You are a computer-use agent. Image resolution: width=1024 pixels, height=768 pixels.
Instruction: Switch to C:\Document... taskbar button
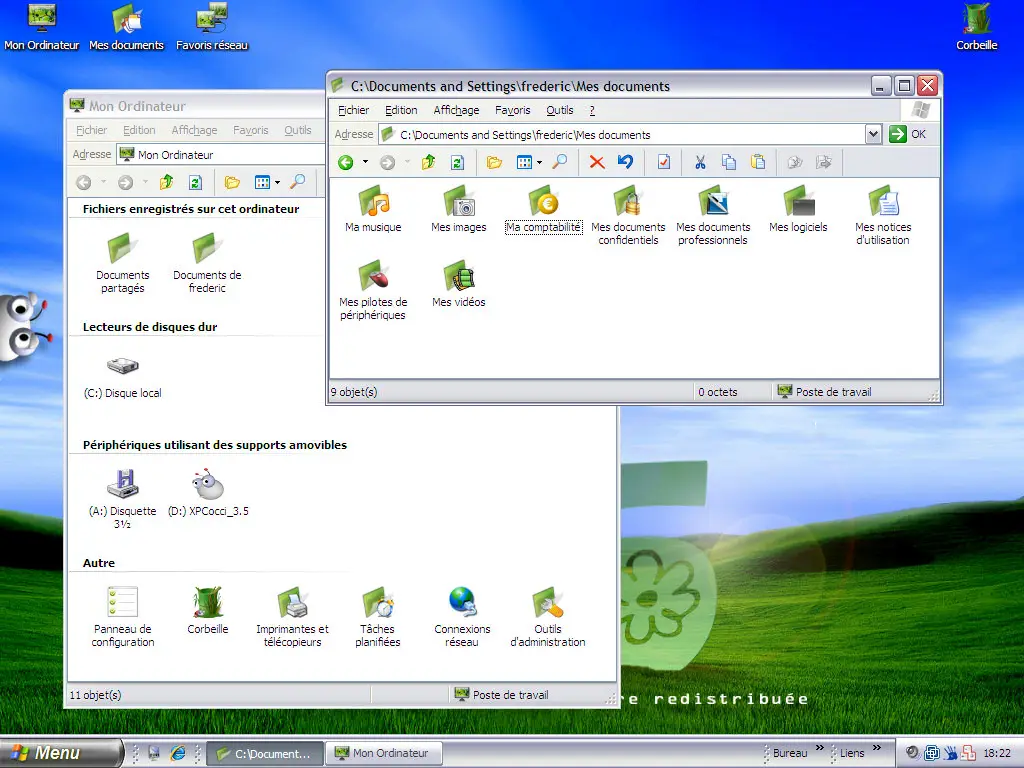point(265,754)
